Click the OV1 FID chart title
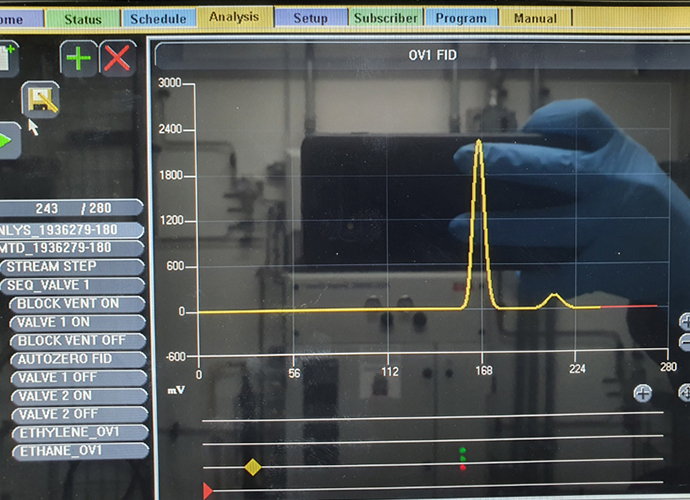Screen dimensions: 690x500 click(x=433, y=55)
